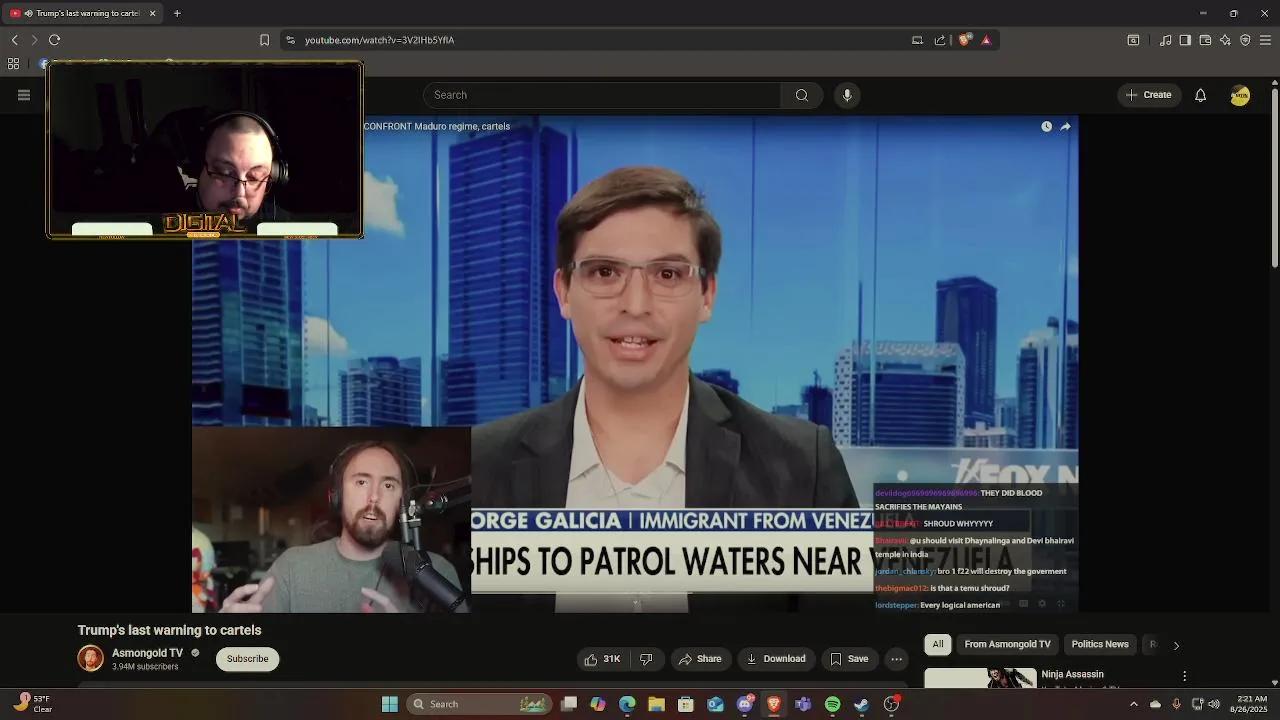Open the Brave Wallet icon
Image resolution: width=1280 pixels, height=720 pixels.
[1205, 40]
